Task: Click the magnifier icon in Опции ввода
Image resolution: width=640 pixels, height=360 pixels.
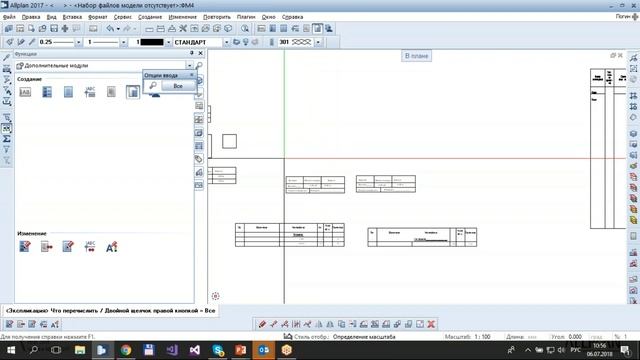Action: point(153,86)
